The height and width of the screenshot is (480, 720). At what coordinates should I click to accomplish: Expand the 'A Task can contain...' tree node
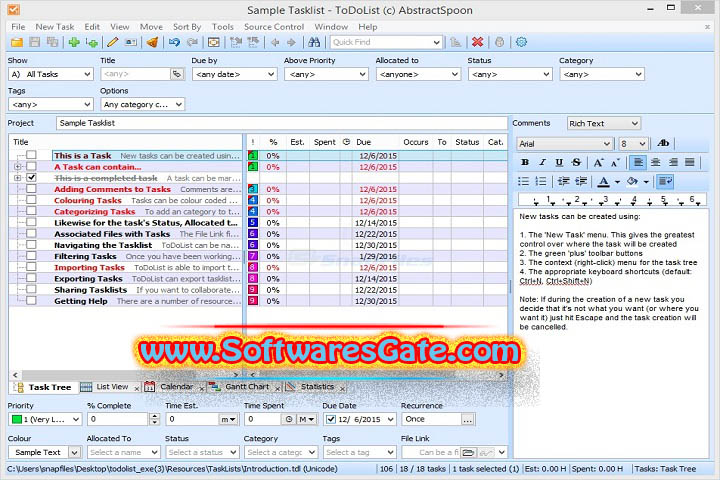click(17, 166)
